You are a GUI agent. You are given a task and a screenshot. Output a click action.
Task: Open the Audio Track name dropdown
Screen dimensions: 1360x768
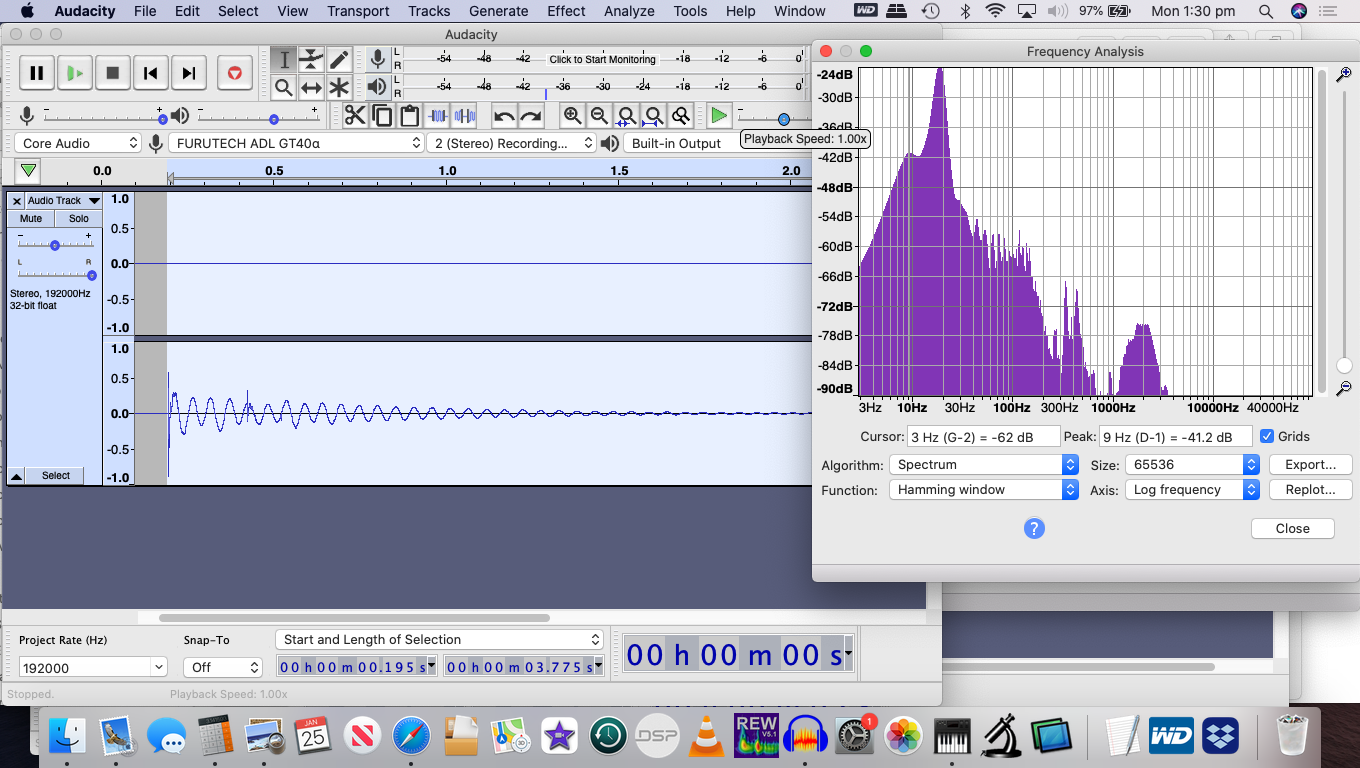pos(64,201)
